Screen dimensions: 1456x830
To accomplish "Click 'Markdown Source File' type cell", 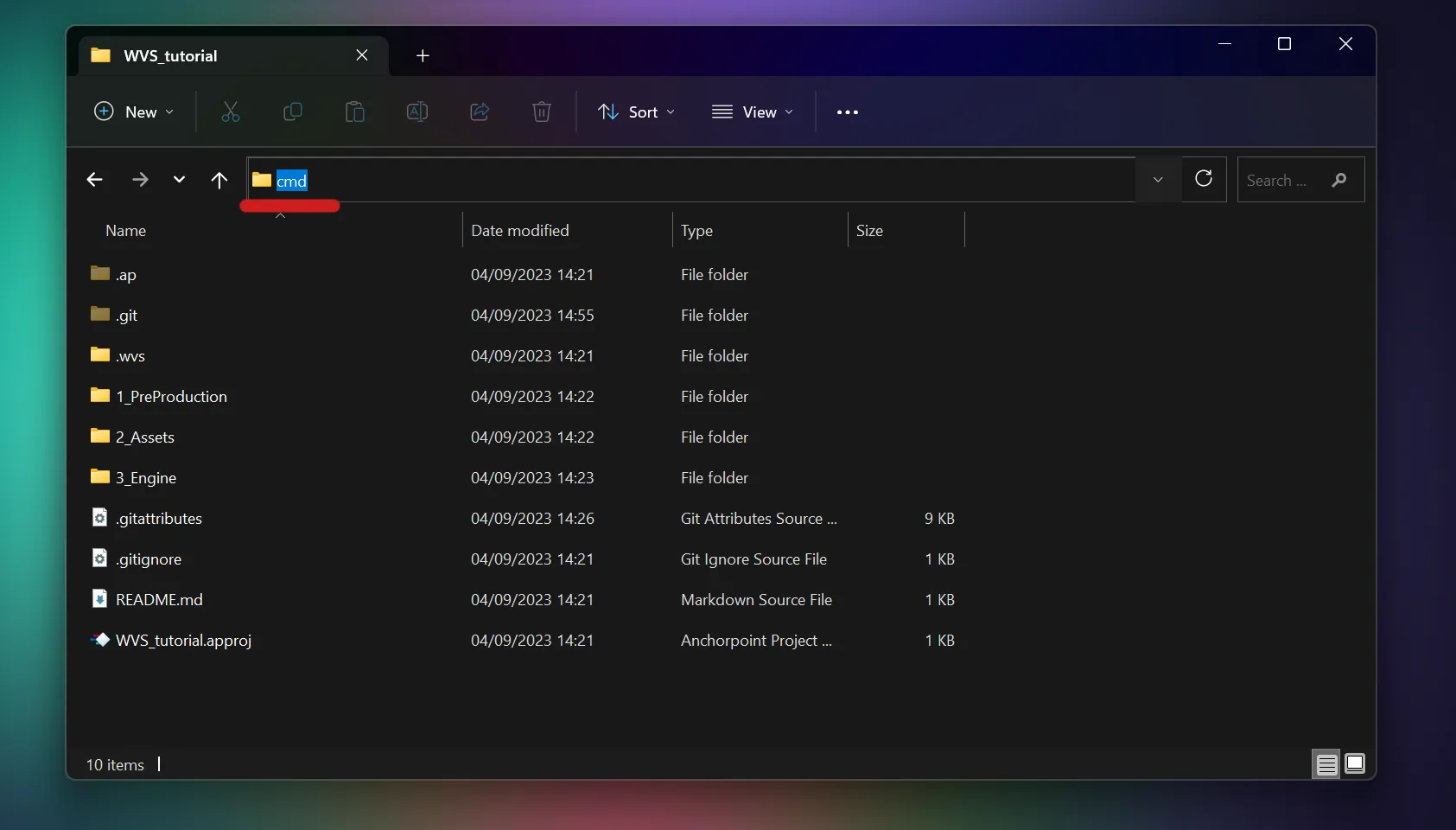I will 756,599.
